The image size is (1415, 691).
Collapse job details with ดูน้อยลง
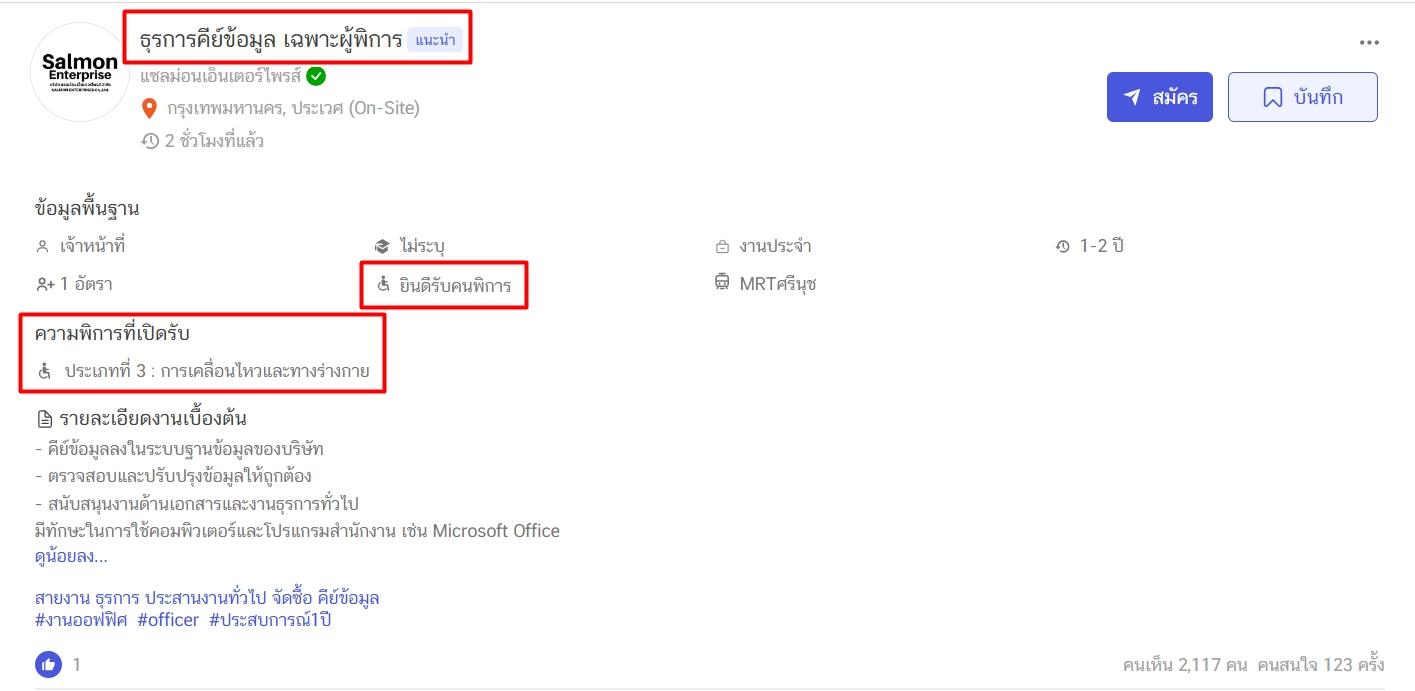click(x=71, y=556)
